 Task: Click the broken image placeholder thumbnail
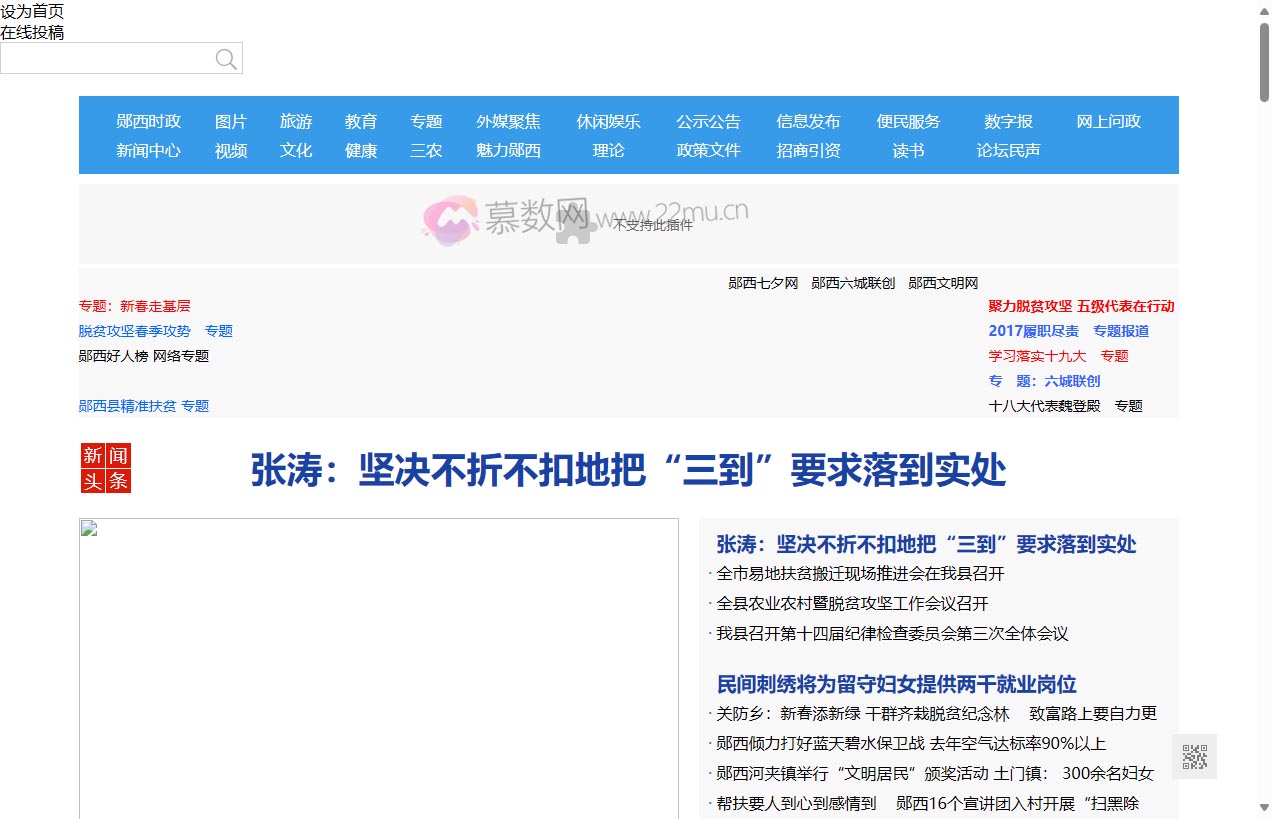pos(89,528)
